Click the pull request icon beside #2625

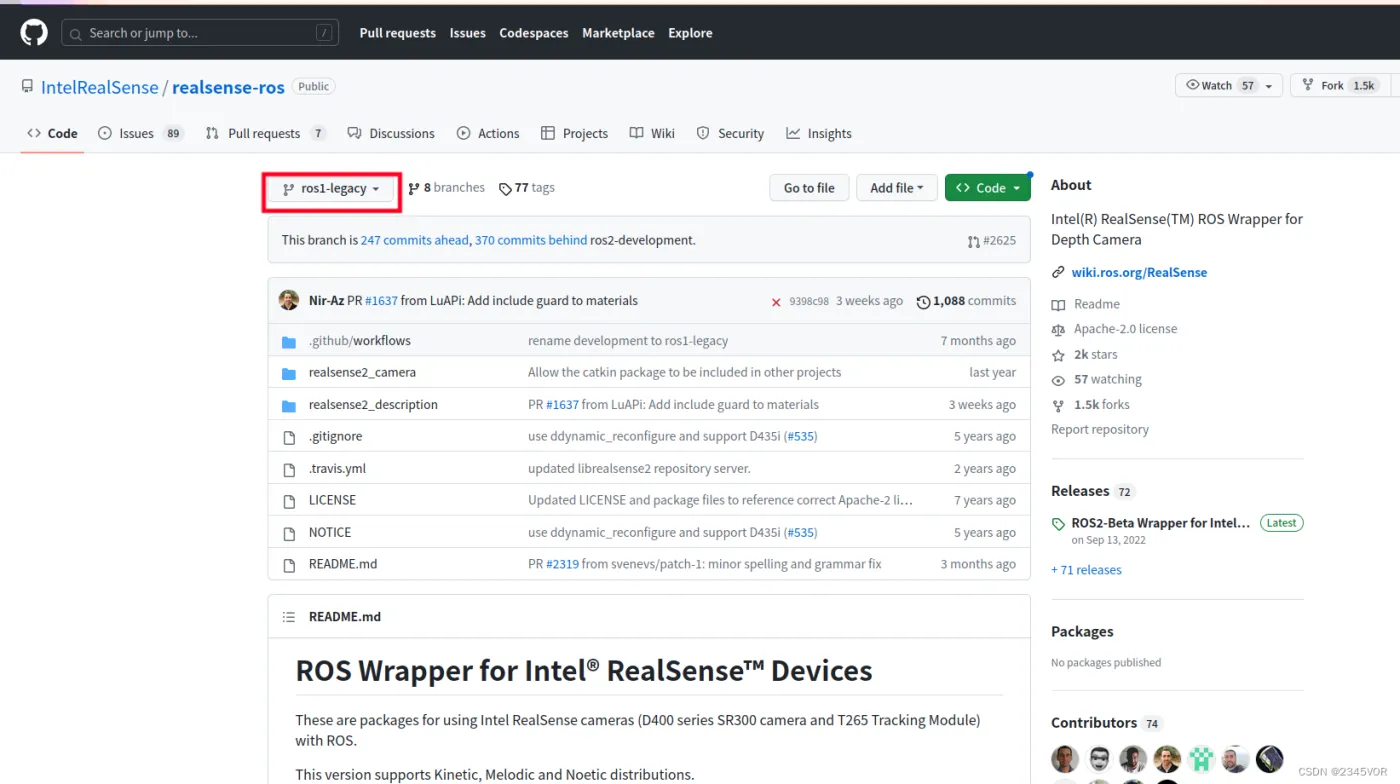pyautogui.click(x=974, y=241)
